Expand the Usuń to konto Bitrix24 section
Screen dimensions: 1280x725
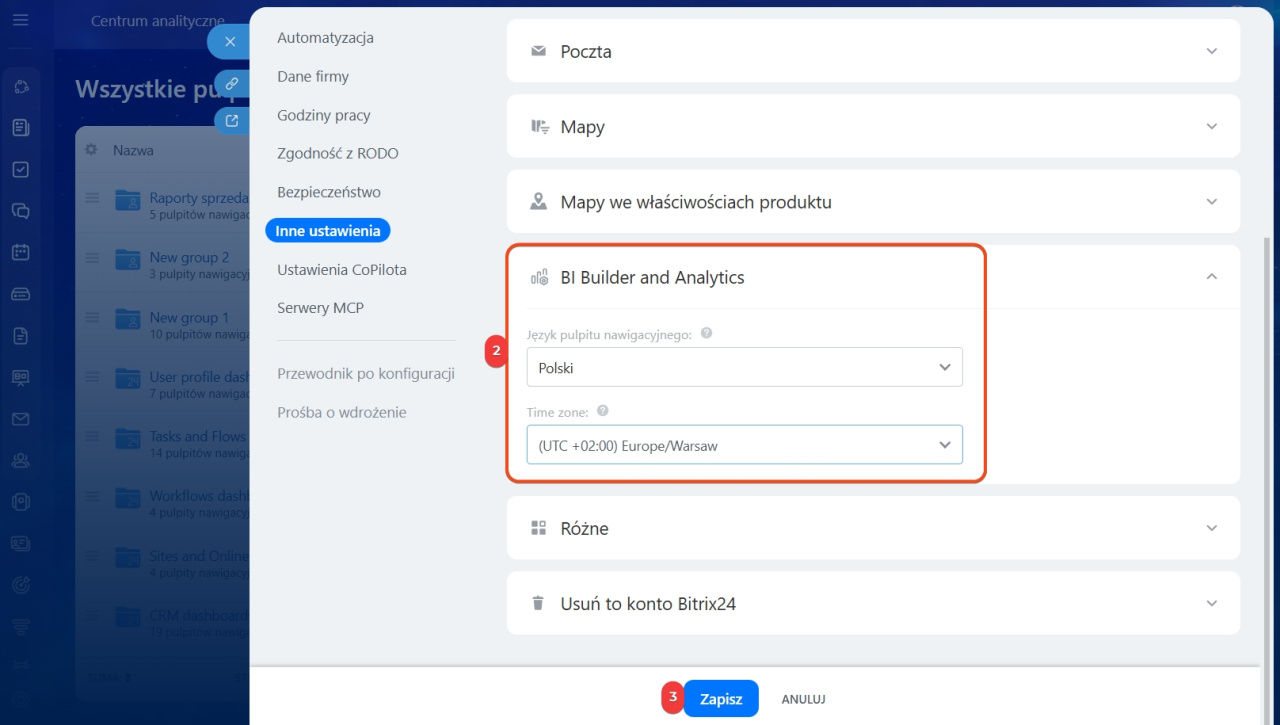1211,604
